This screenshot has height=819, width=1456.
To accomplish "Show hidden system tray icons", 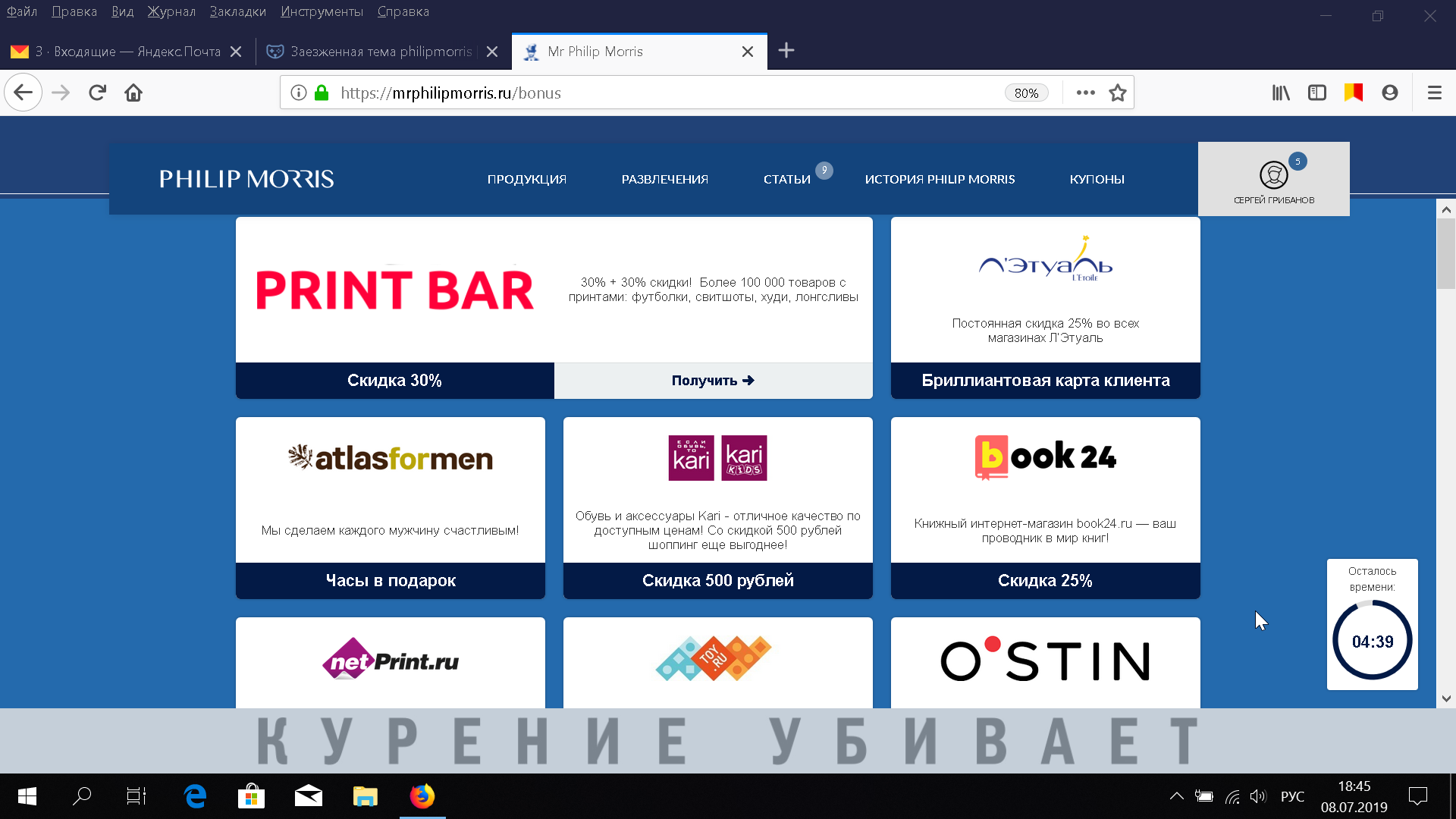I will pos(1177,796).
